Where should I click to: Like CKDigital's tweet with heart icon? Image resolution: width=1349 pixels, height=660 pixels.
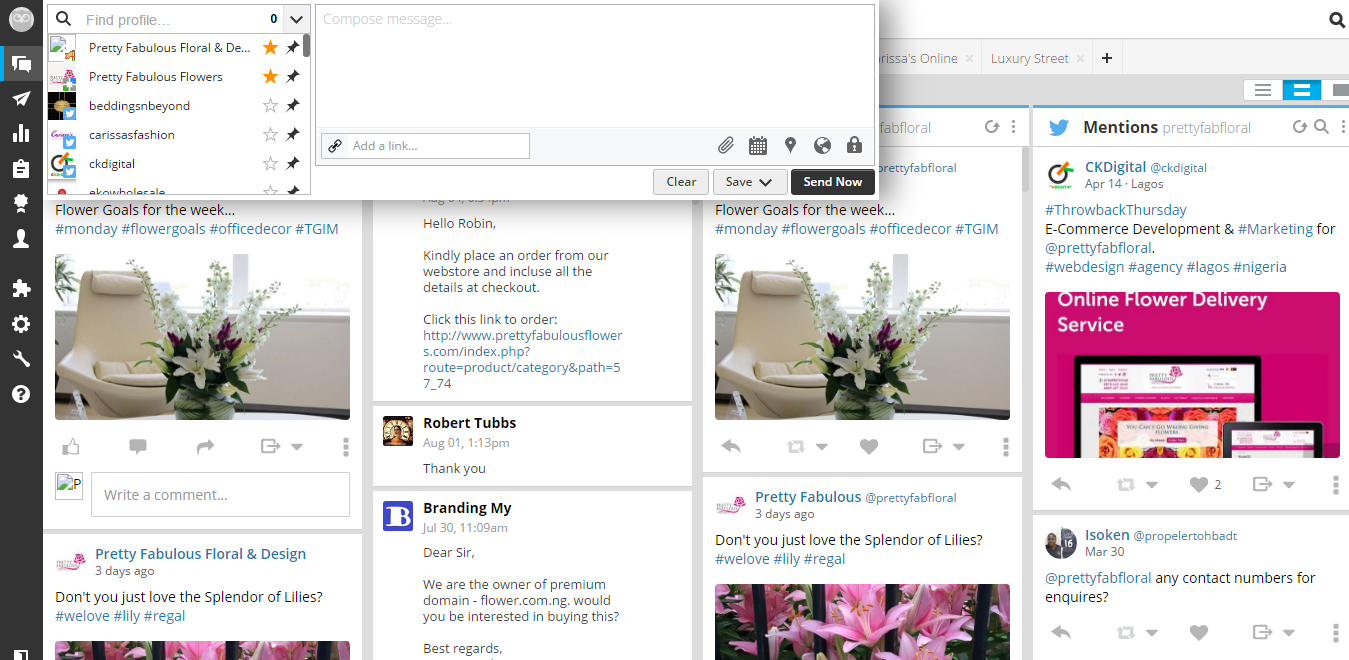click(1199, 484)
